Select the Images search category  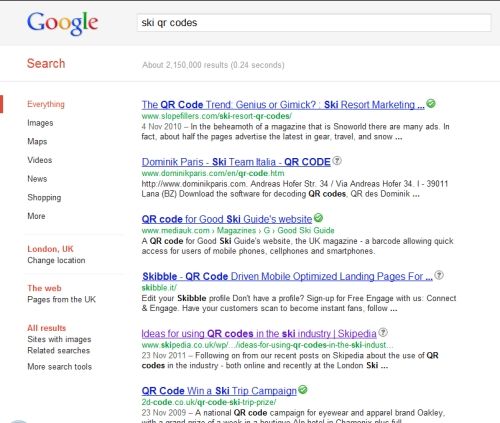pos(40,123)
